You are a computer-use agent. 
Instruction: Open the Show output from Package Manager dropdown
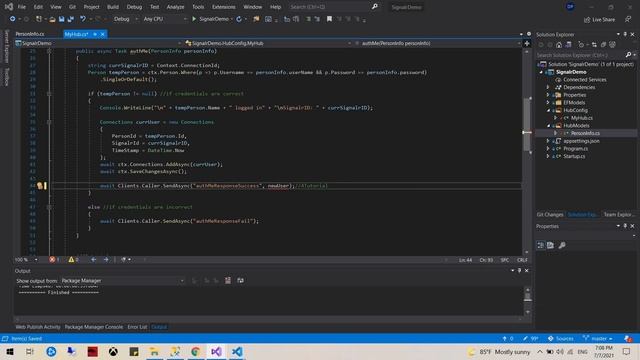122,281
